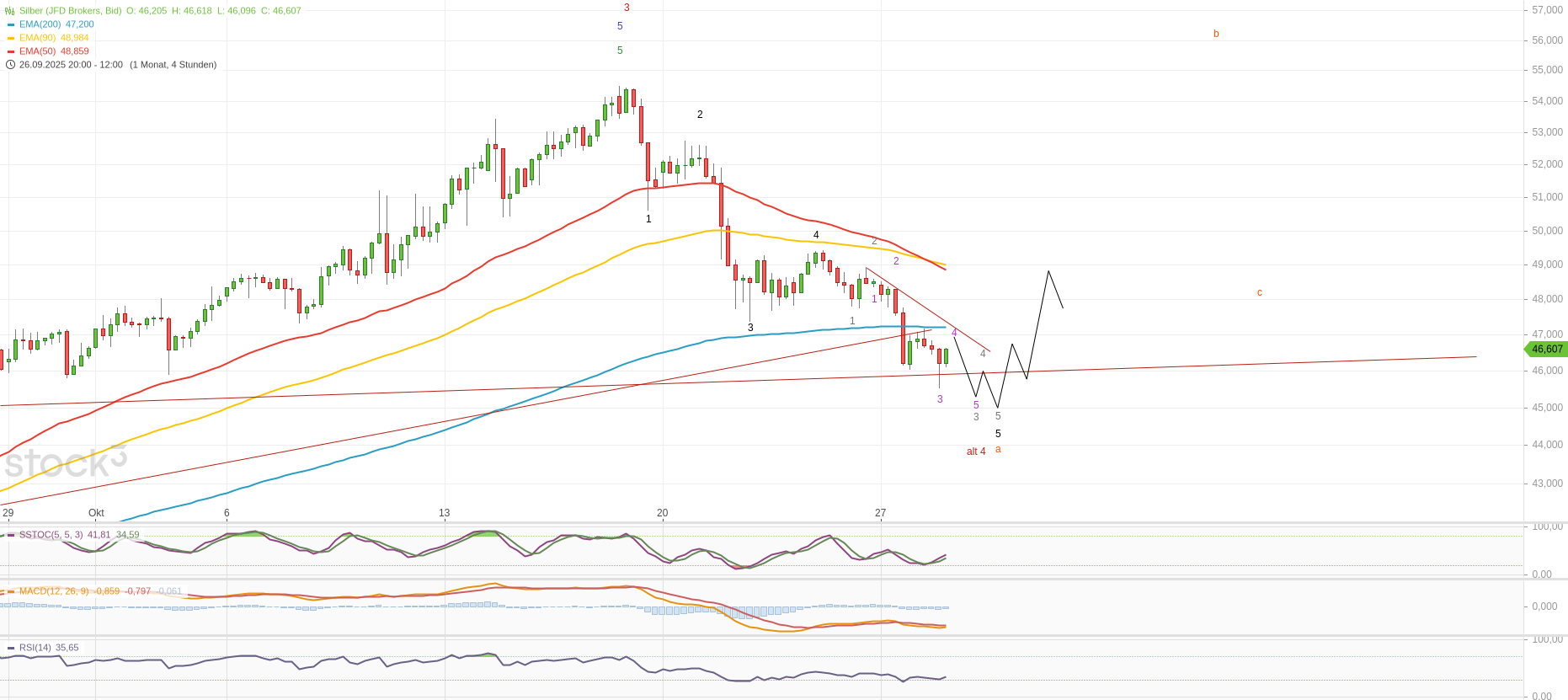
Task: Click the 'Okt' label on time axis
Action: pyautogui.click(x=96, y=513)
